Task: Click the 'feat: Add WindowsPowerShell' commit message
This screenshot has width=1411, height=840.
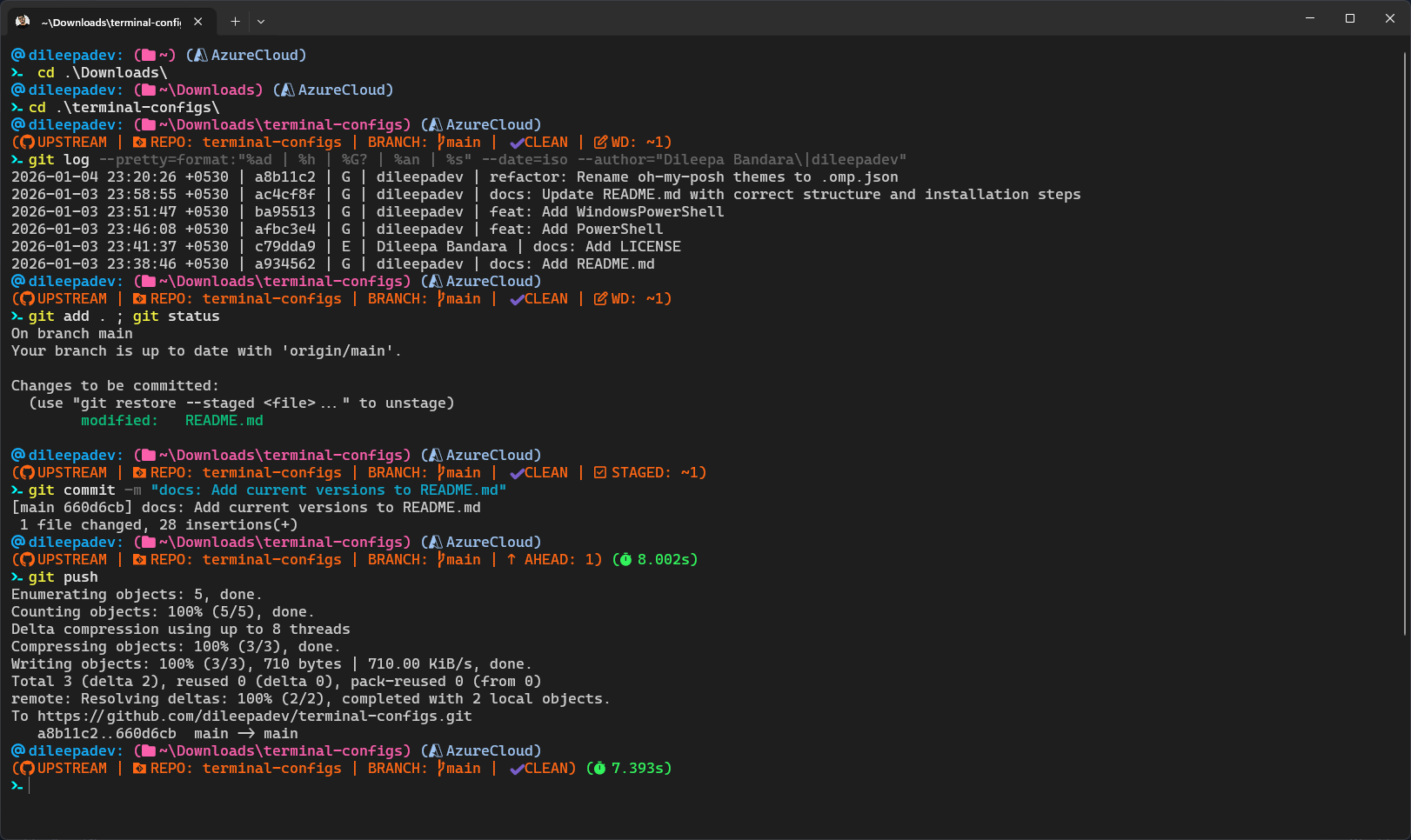Action: [x=607, y=212]
